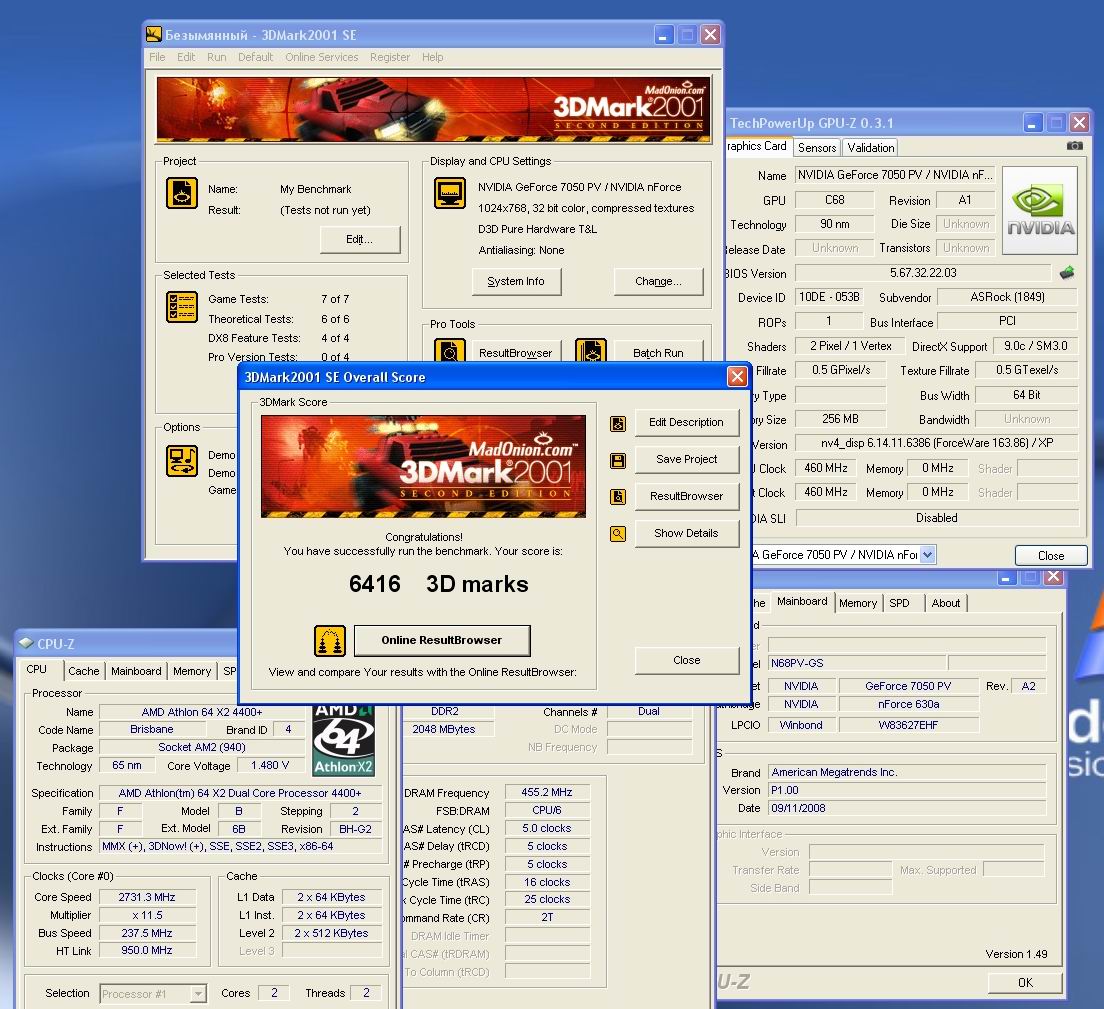Click the BIOS Version field in GPU-Z
The width and height of the screenshot is (1104, 1009).
pos(923,273)
